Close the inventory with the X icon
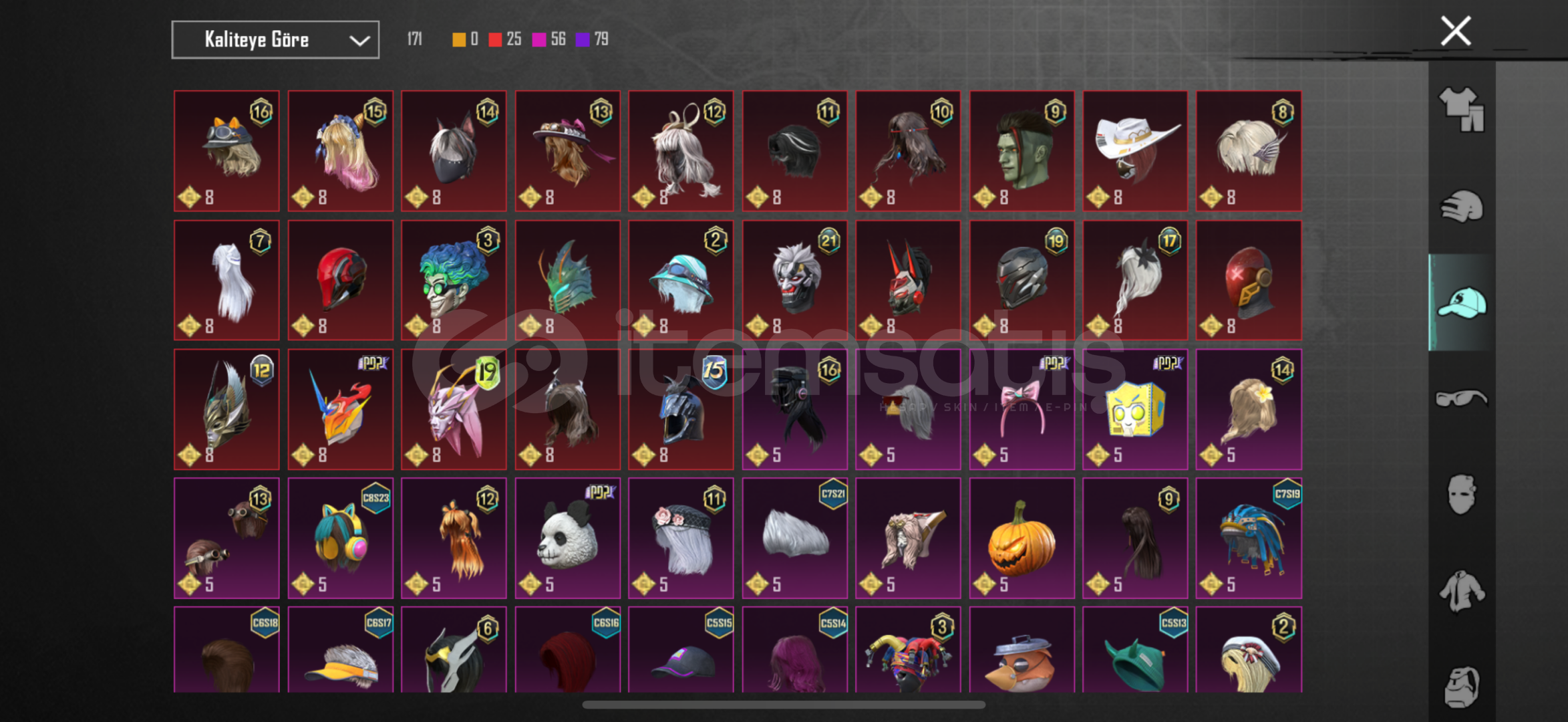Viewport: 1568px width, 722px height. pyautogui.click(x=1456, y=31)
